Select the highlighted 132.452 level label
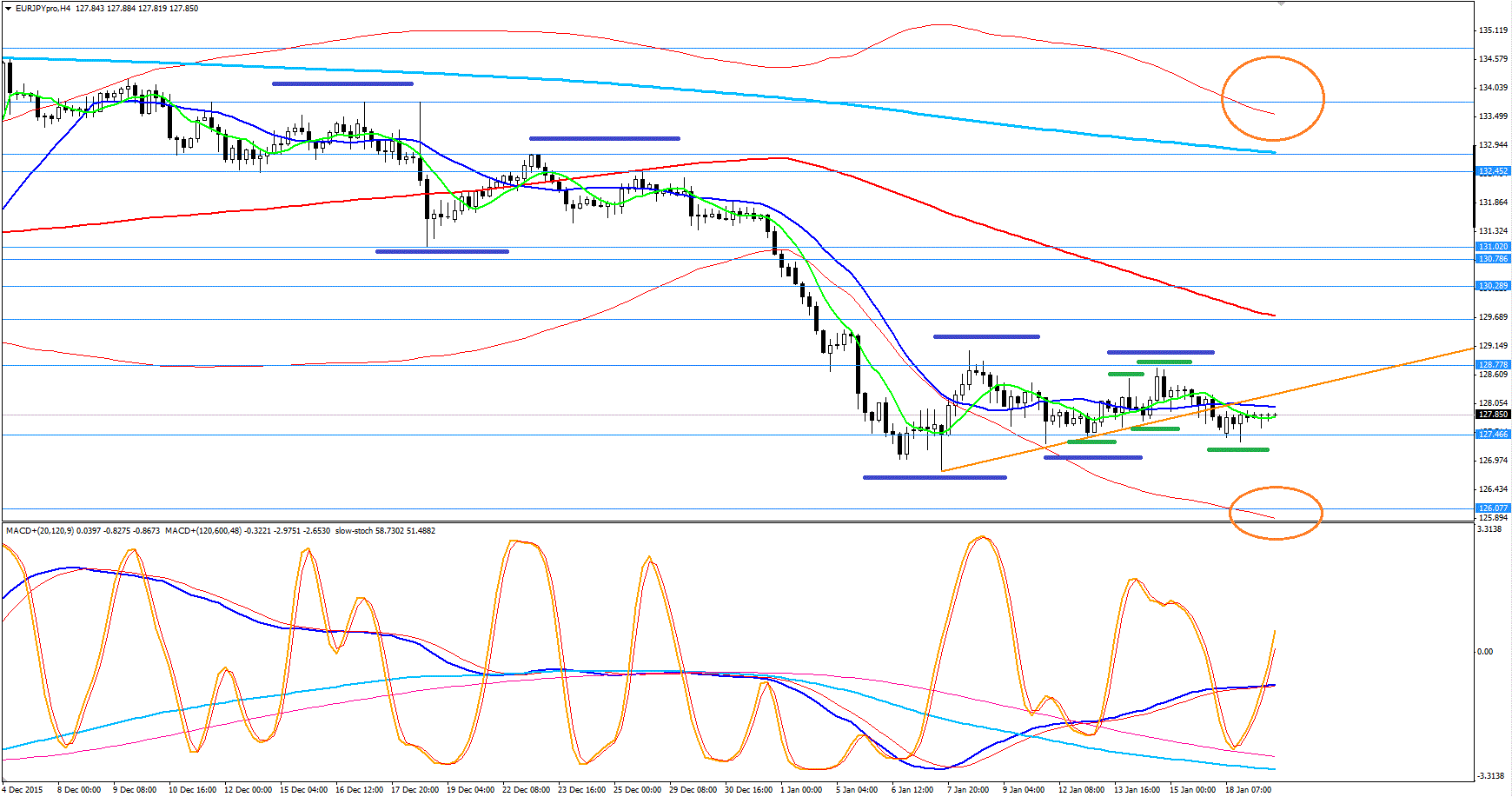The image size is (1512, 797). pyautogui.click(x=1493, y=171)
